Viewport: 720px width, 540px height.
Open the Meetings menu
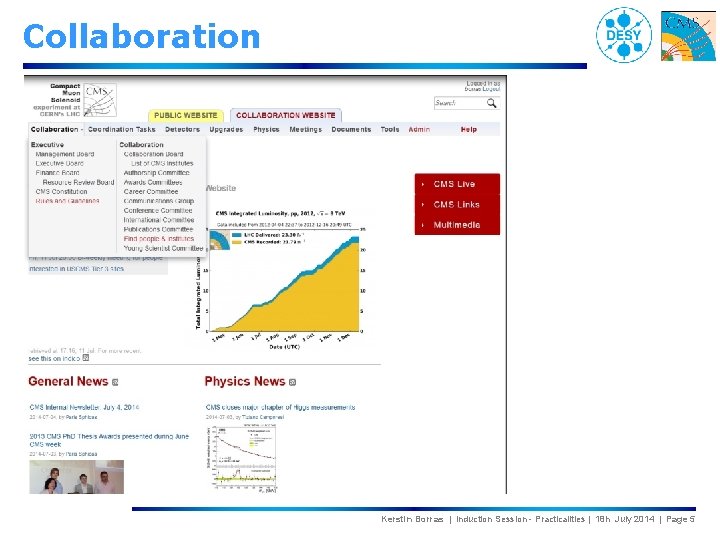305,129
